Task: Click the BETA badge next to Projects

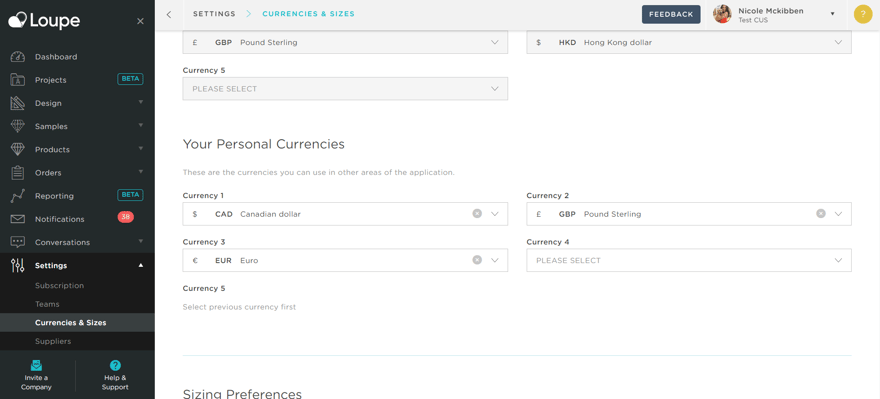Action: pos(130,79)
